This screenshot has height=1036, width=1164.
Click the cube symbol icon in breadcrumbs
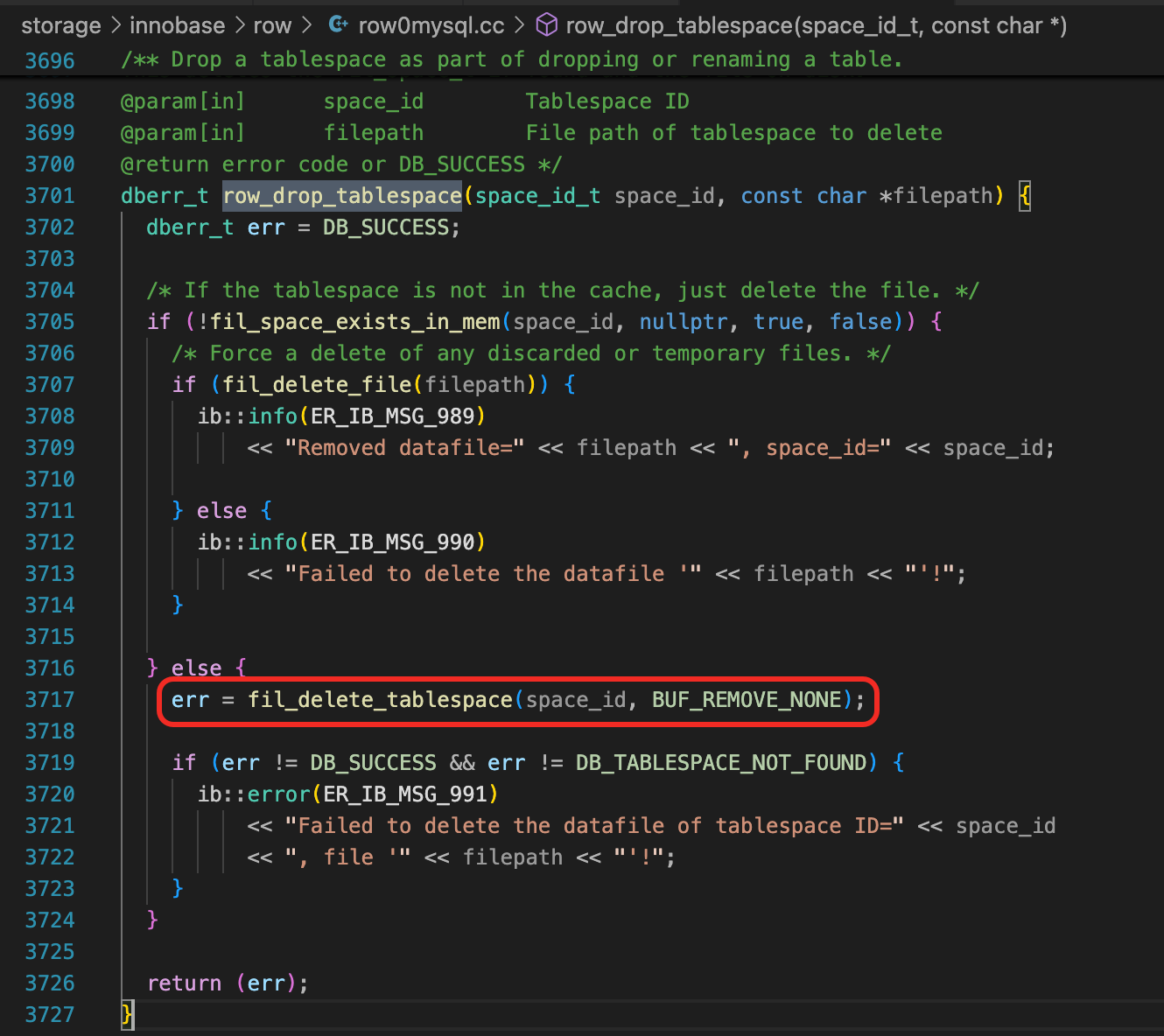pos(547,25)
